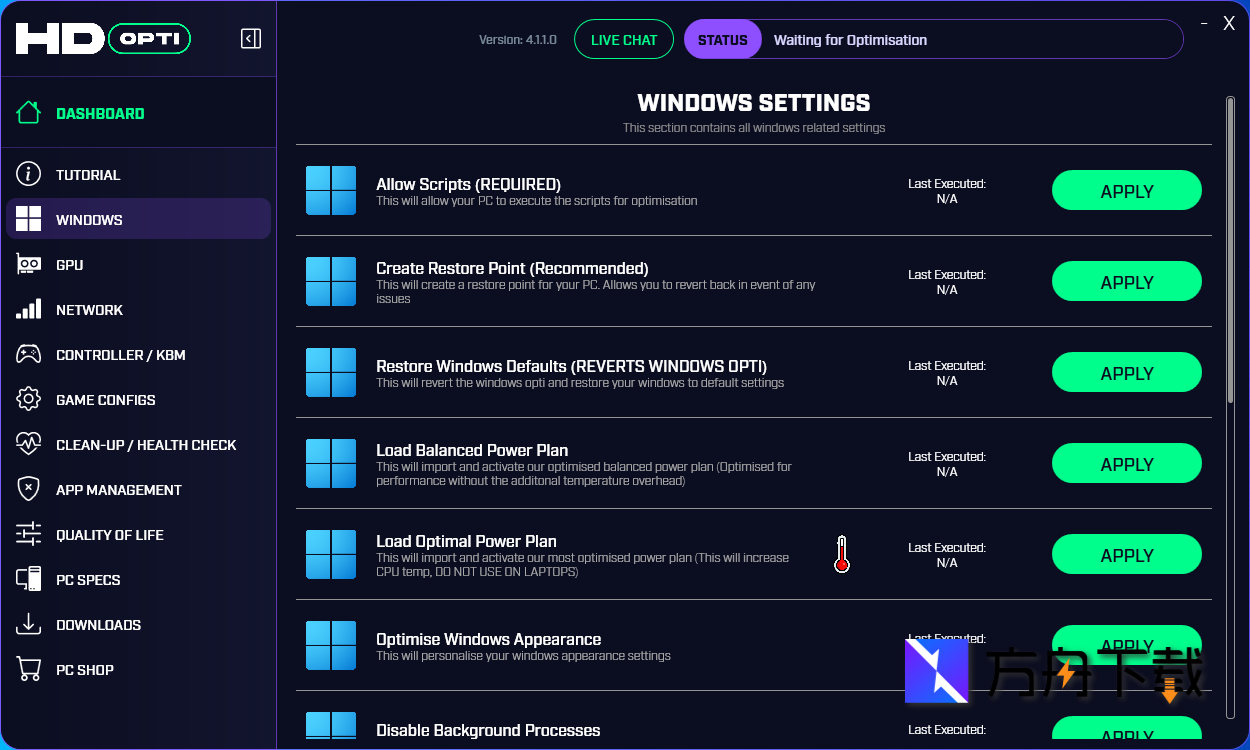This screenshot has width=1250, height=750.
Task: Apply Create Restore Point
Action: point(1126,282)
